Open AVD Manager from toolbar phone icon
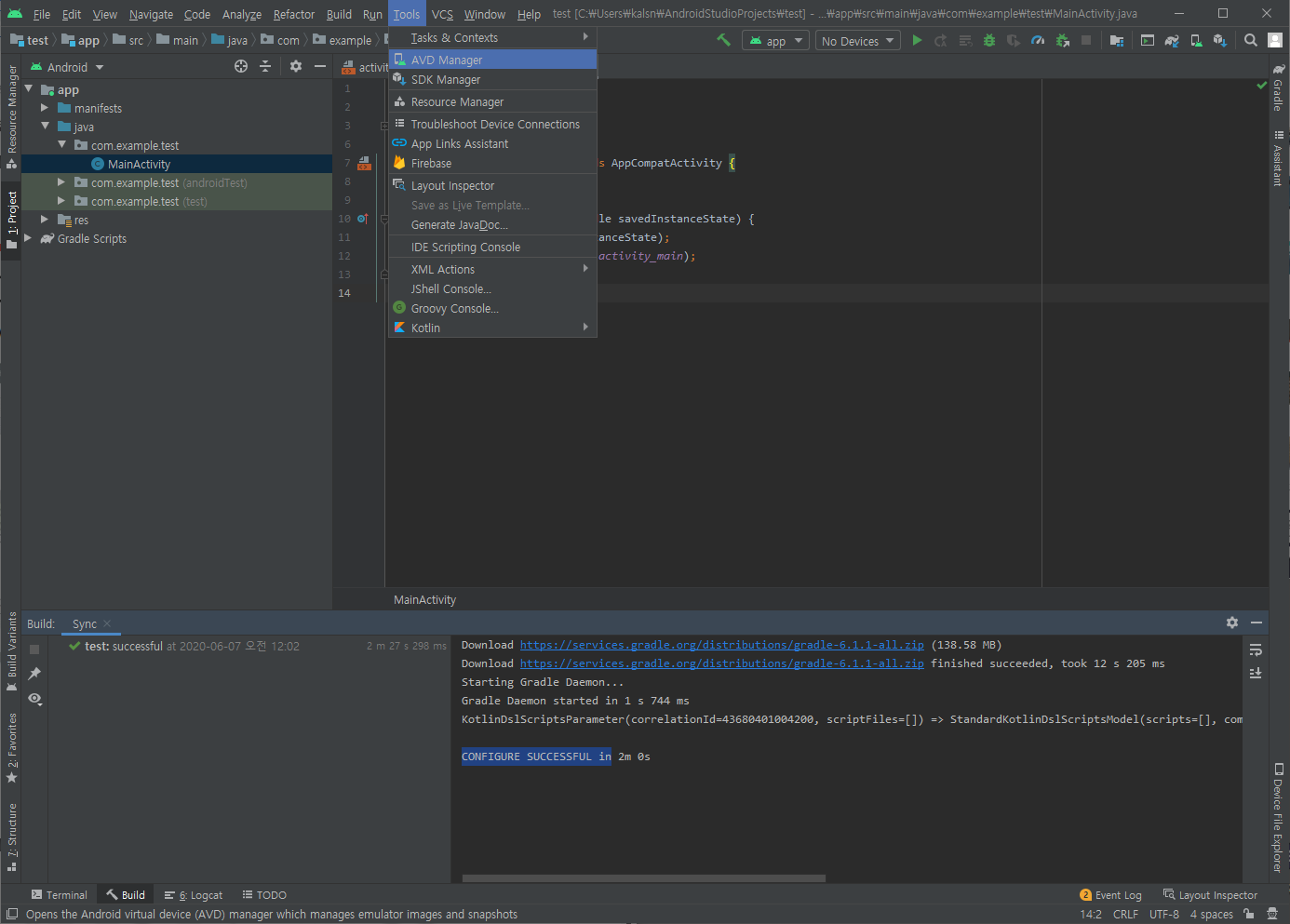The image size is (1290, 924). coord(1196,40)
